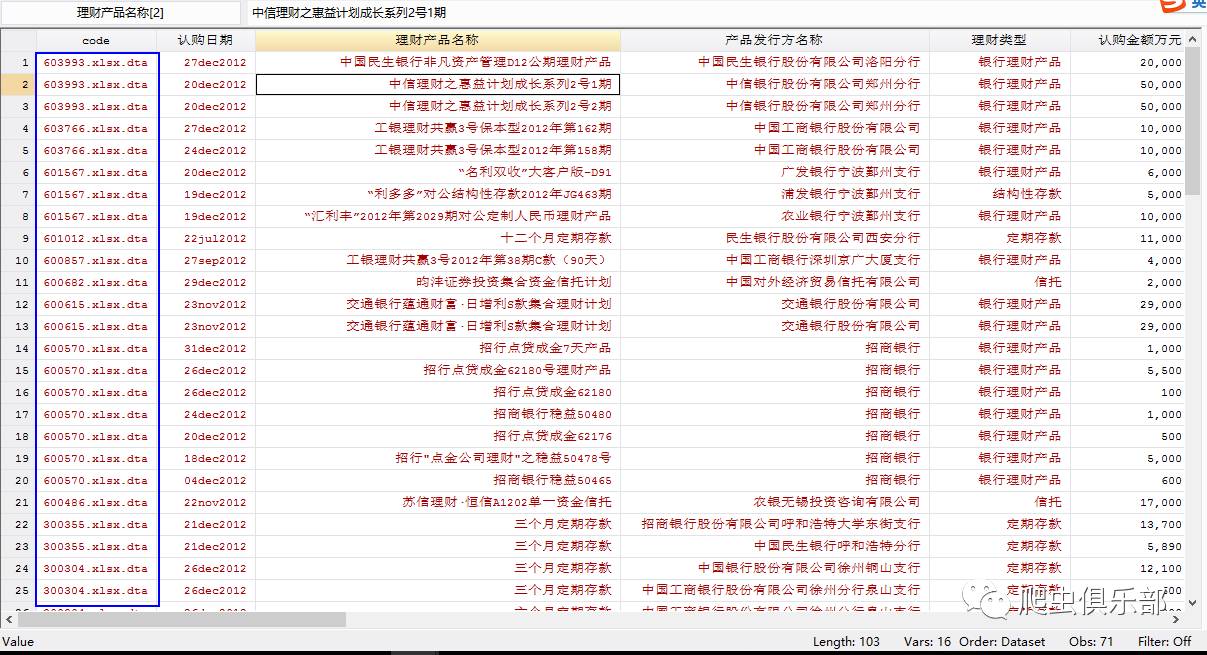Screen dimensions: 1207x655
Task: Click the 27sep2012 date cell
Action: point(205,260)
